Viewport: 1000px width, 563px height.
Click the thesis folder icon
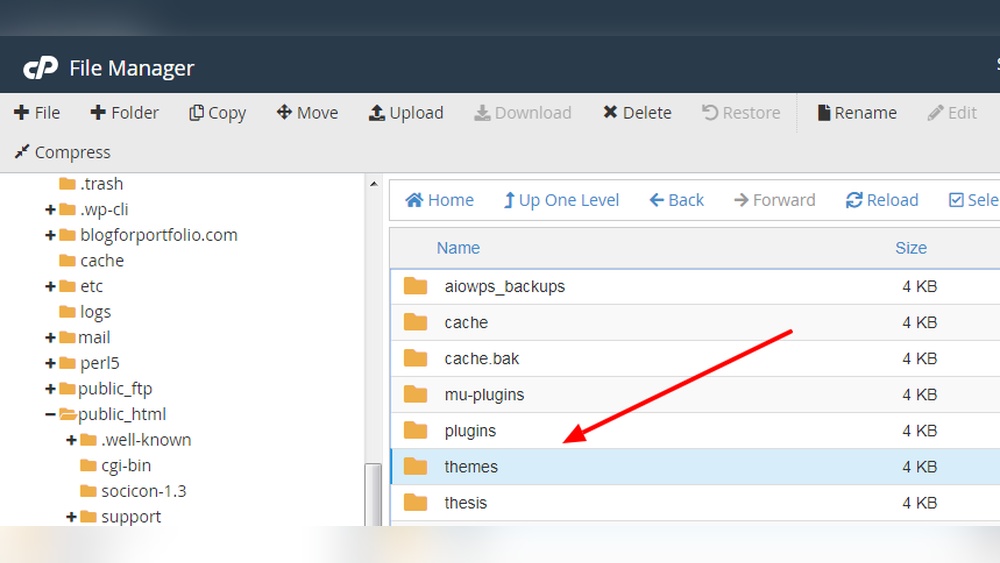[x=415, y=502]
